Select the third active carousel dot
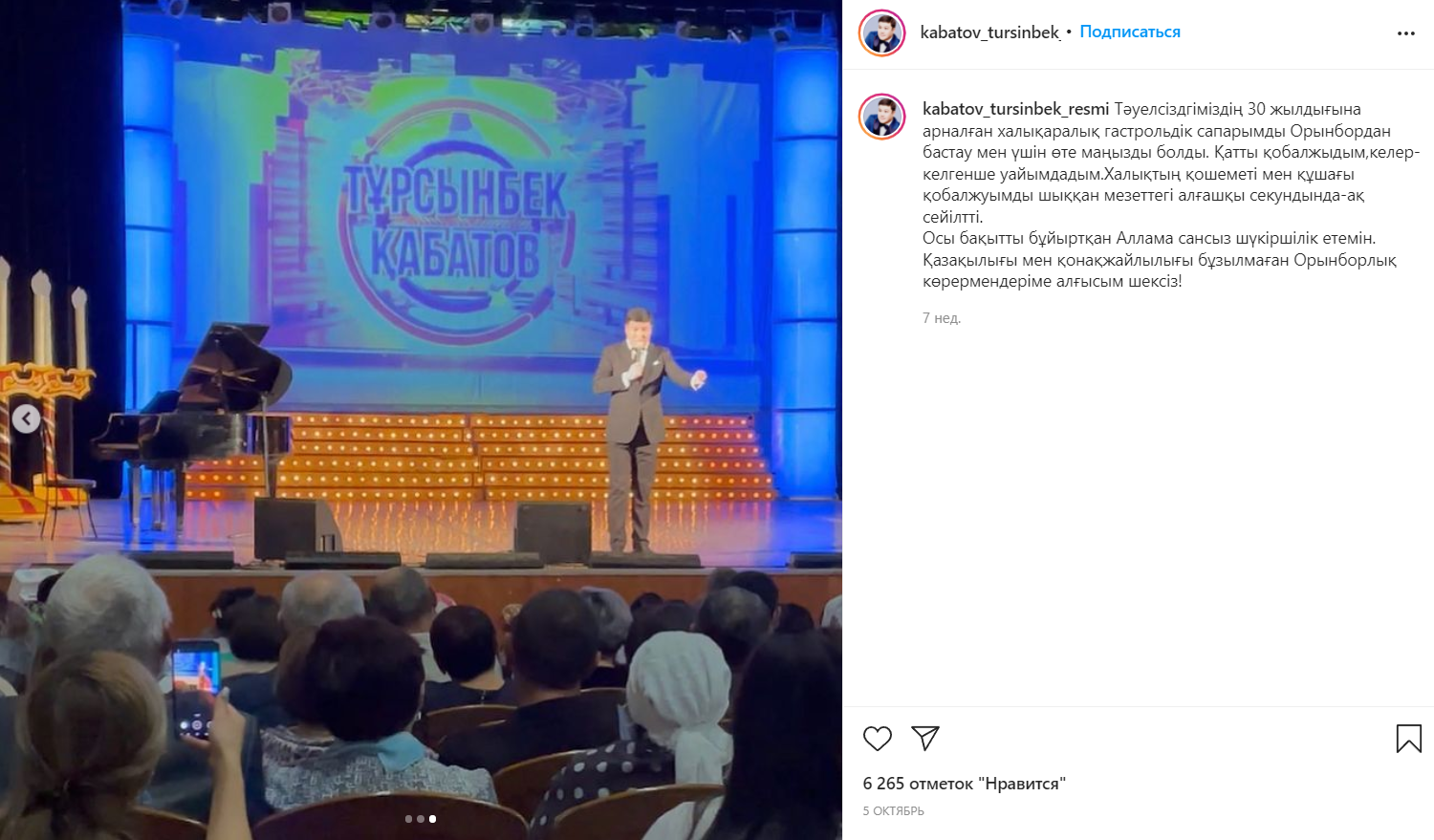Viewport: 1434px width, 840px height. [x=432, y=819]
